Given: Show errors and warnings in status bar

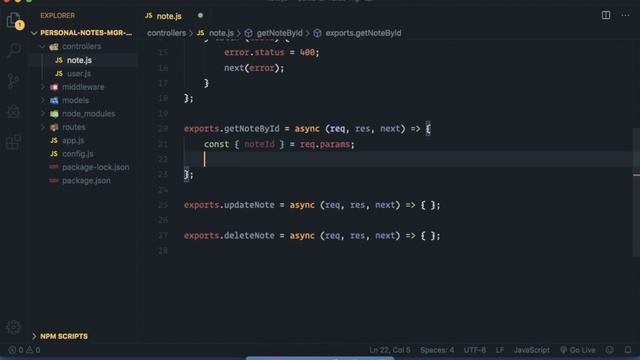Looking at the screenshot, I should [x=24, y=350].
